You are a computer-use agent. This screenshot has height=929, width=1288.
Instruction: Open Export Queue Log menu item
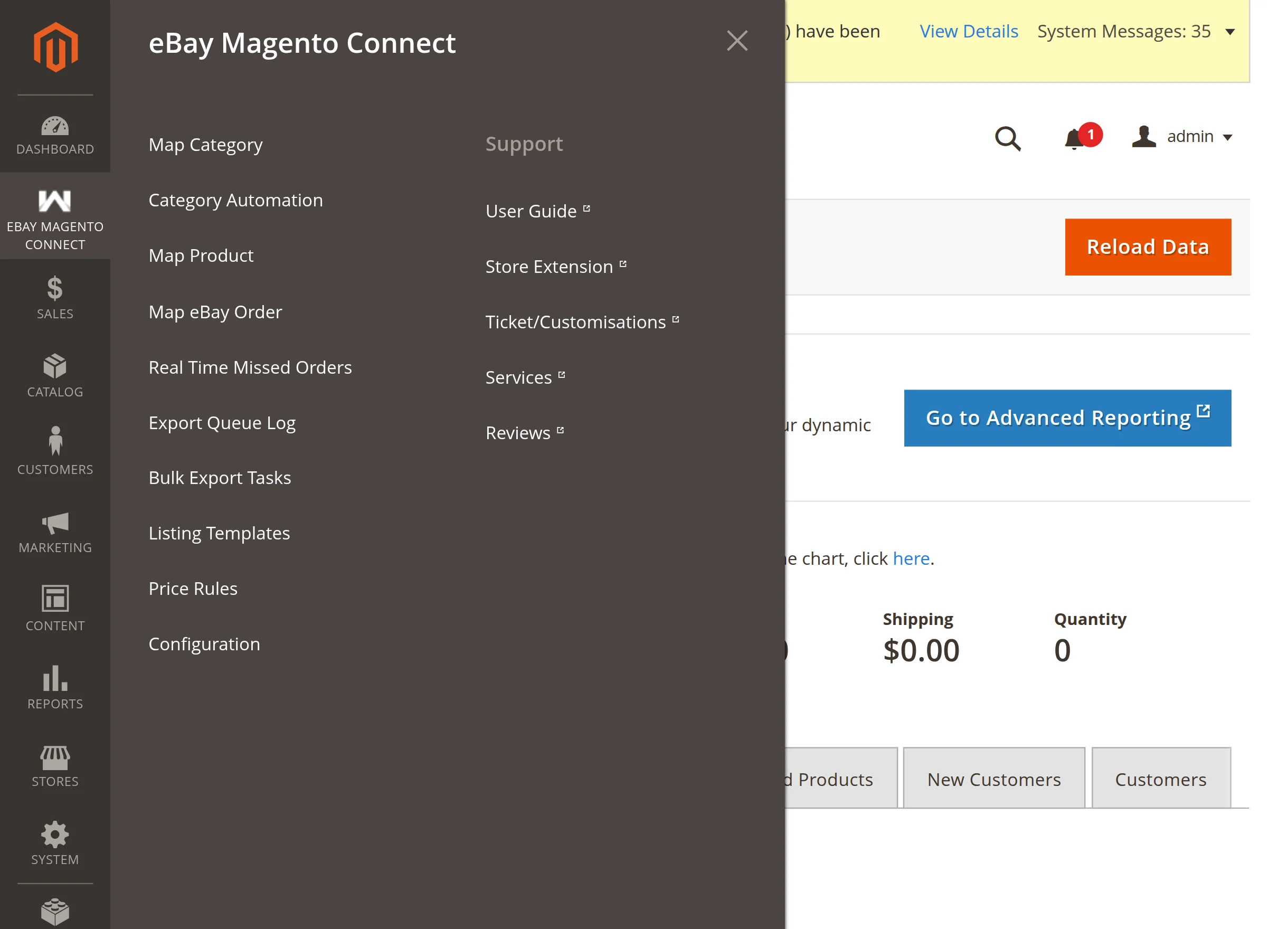coord(222,423)
